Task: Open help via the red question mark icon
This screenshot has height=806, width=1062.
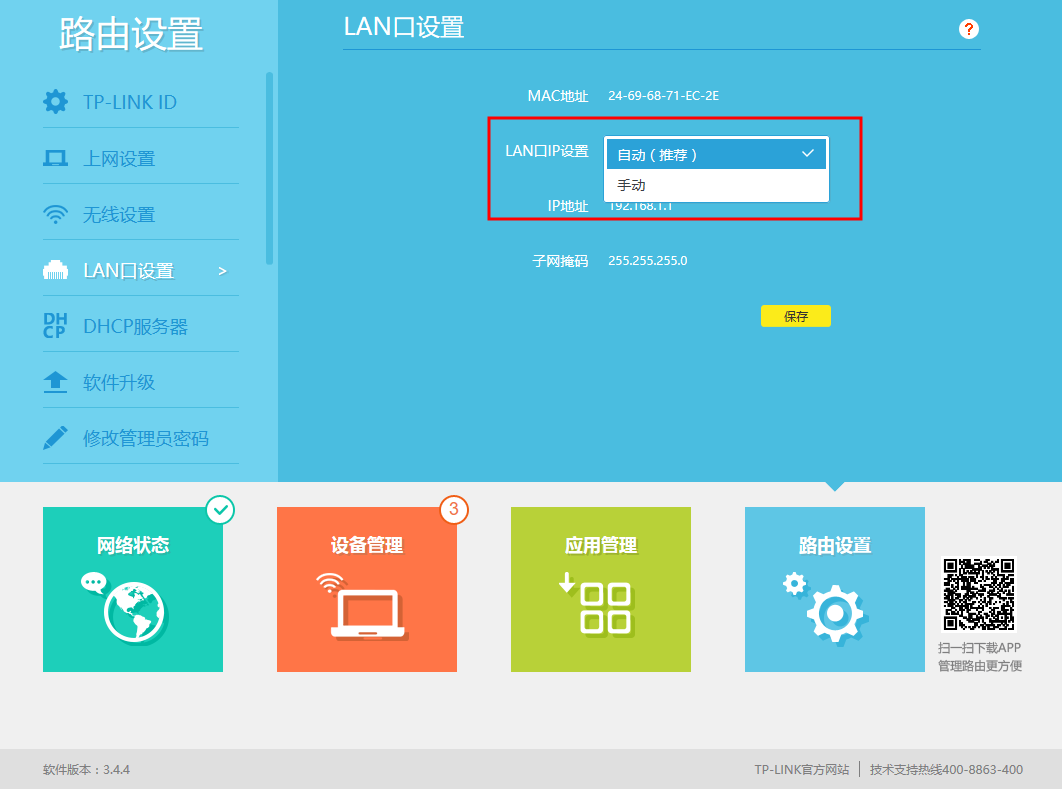Action: 969,29
